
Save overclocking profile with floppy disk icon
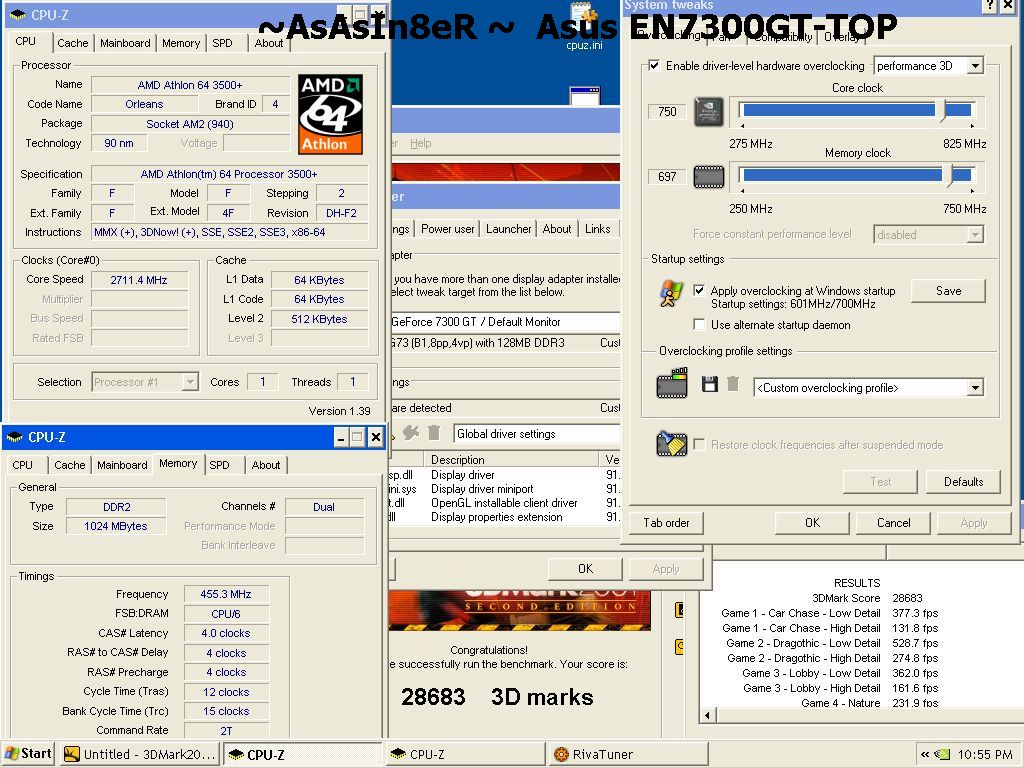coord(710,384)
